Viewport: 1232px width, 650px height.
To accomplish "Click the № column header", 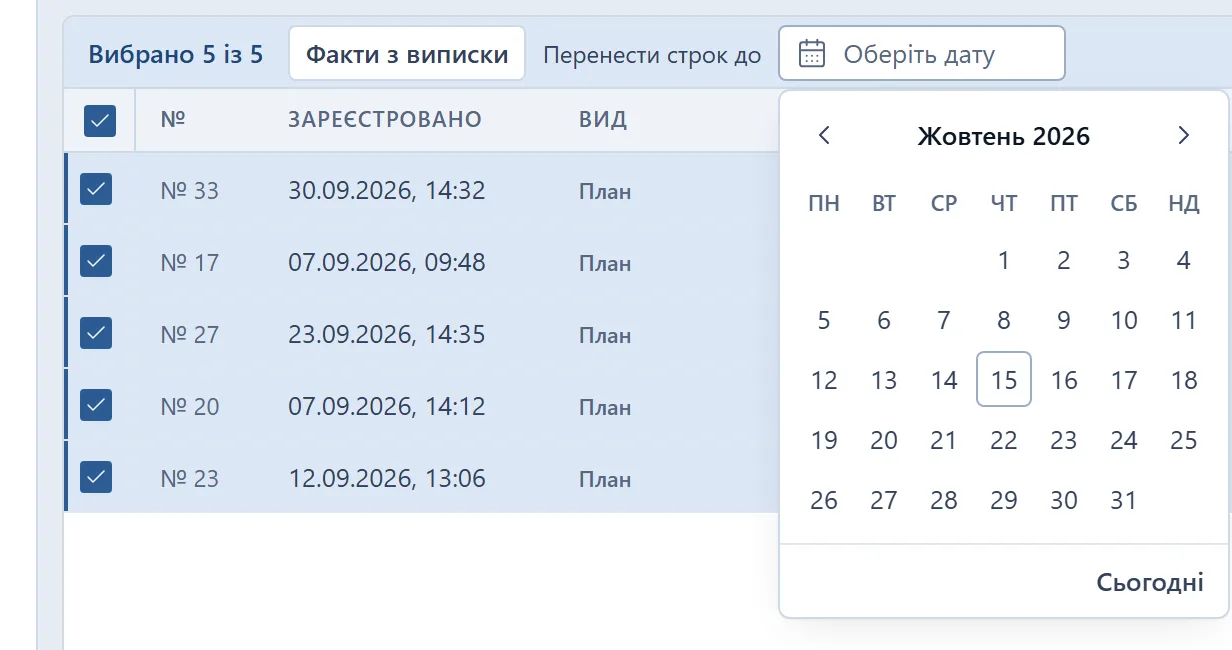I will (173, 120).
